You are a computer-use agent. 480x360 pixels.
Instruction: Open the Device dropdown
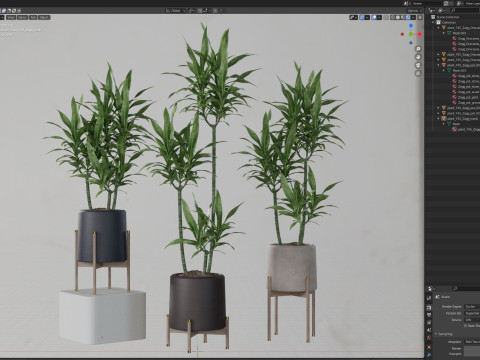(x=472, y=320)
